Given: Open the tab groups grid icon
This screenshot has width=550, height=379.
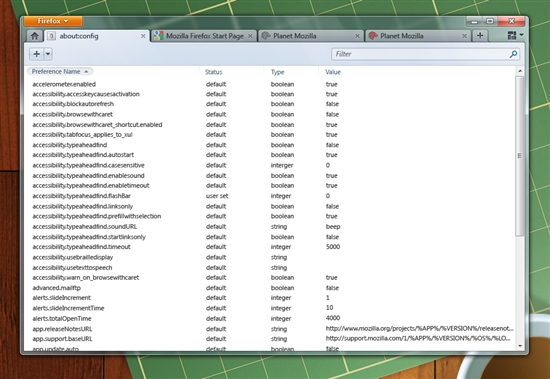Looking at the screenshot, I should (x=512, y=35).
